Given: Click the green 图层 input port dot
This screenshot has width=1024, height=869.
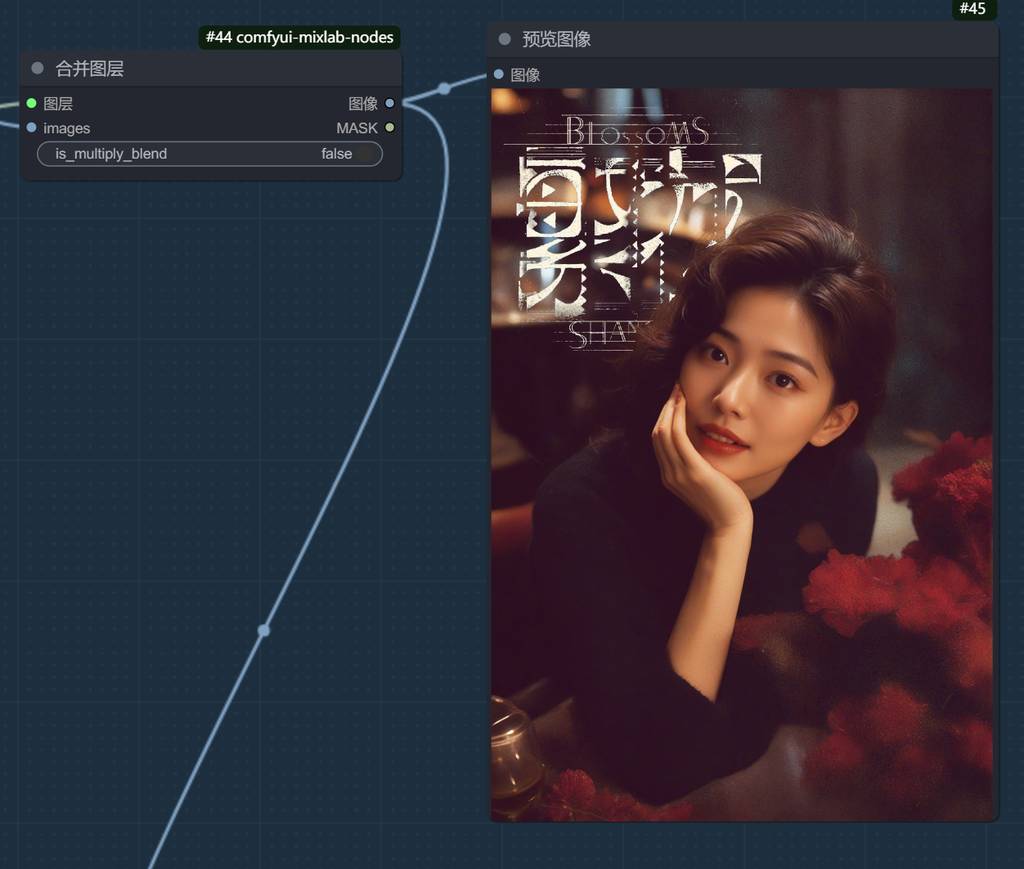Looking at the screenshot, I should pyautogui.click(x=32, y=103).
